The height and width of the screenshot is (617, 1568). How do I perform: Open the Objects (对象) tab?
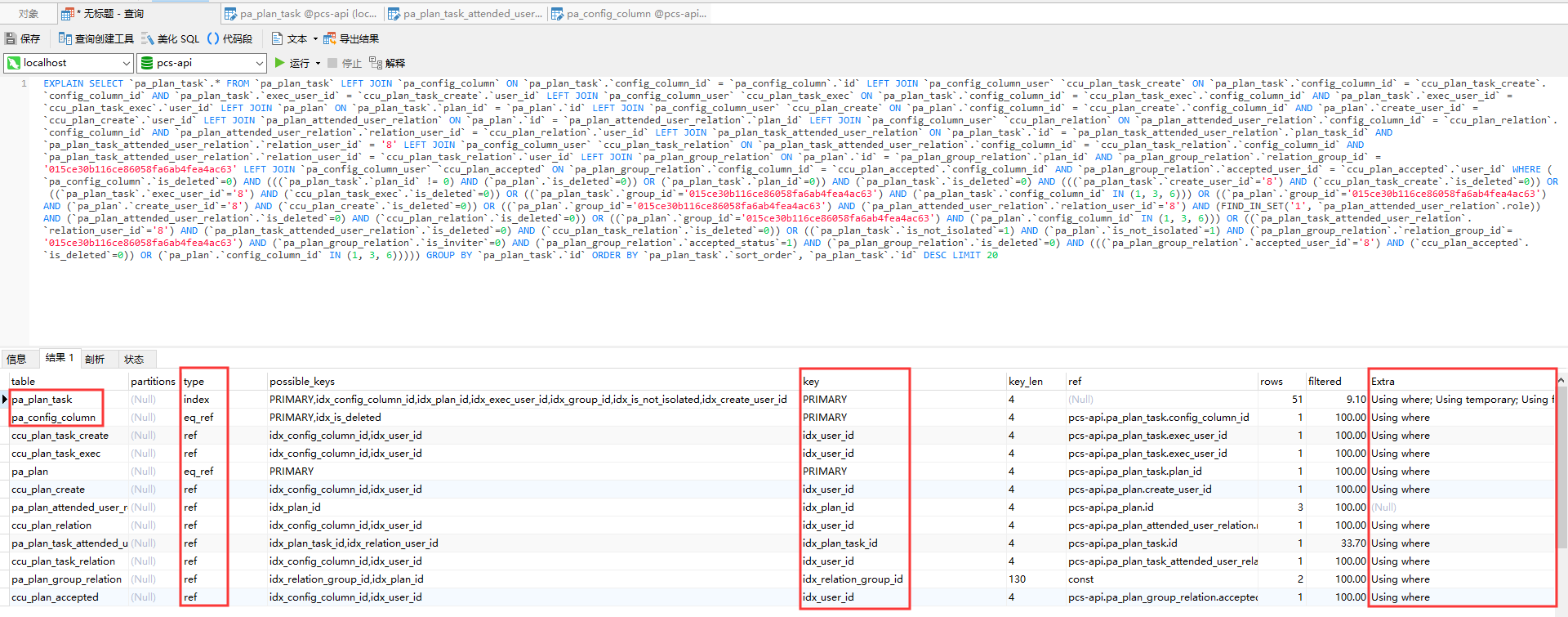[29, 14]
